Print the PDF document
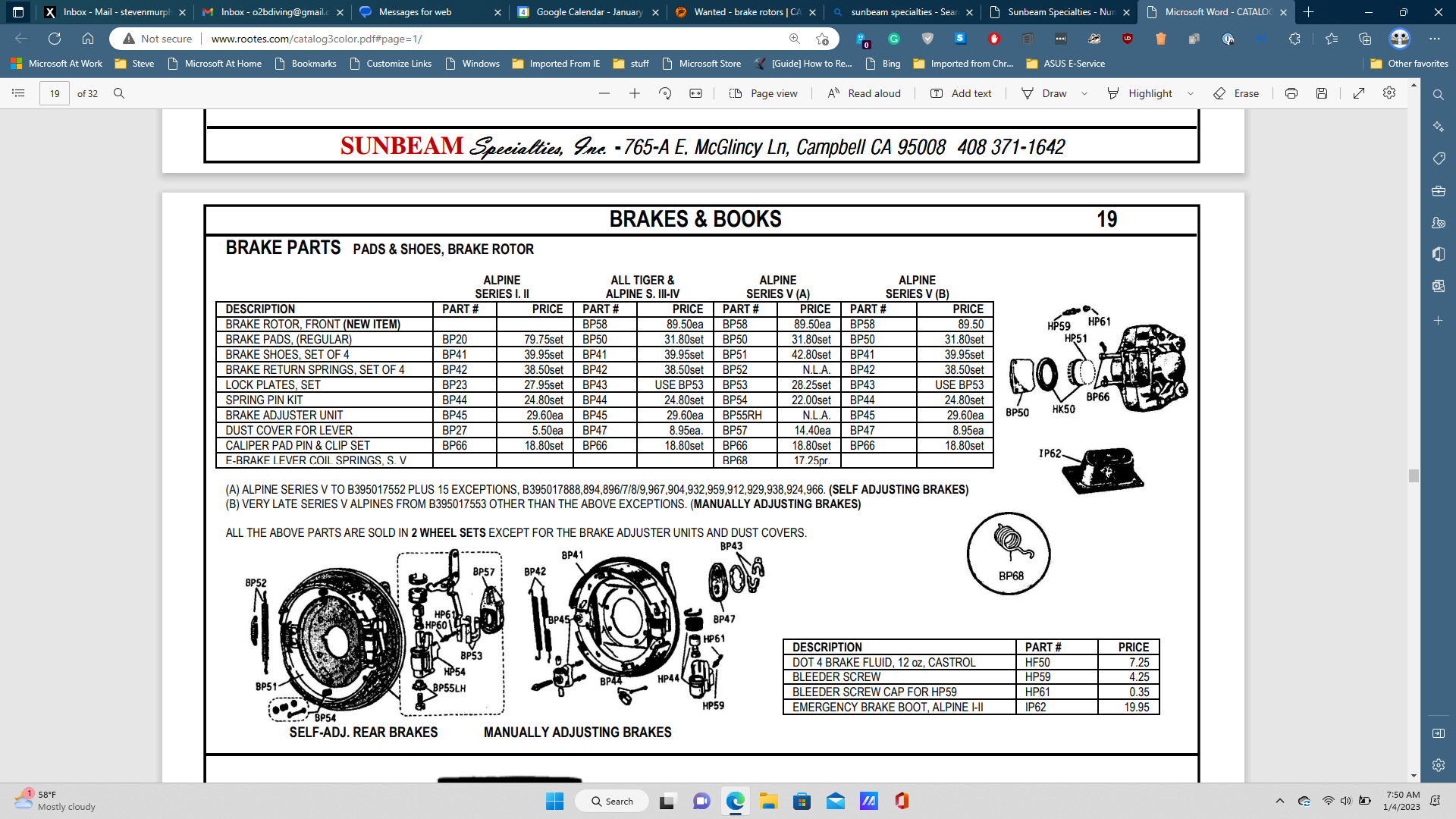The width and height of the screenshot is (1456, 819). [x=1291, y=93]
